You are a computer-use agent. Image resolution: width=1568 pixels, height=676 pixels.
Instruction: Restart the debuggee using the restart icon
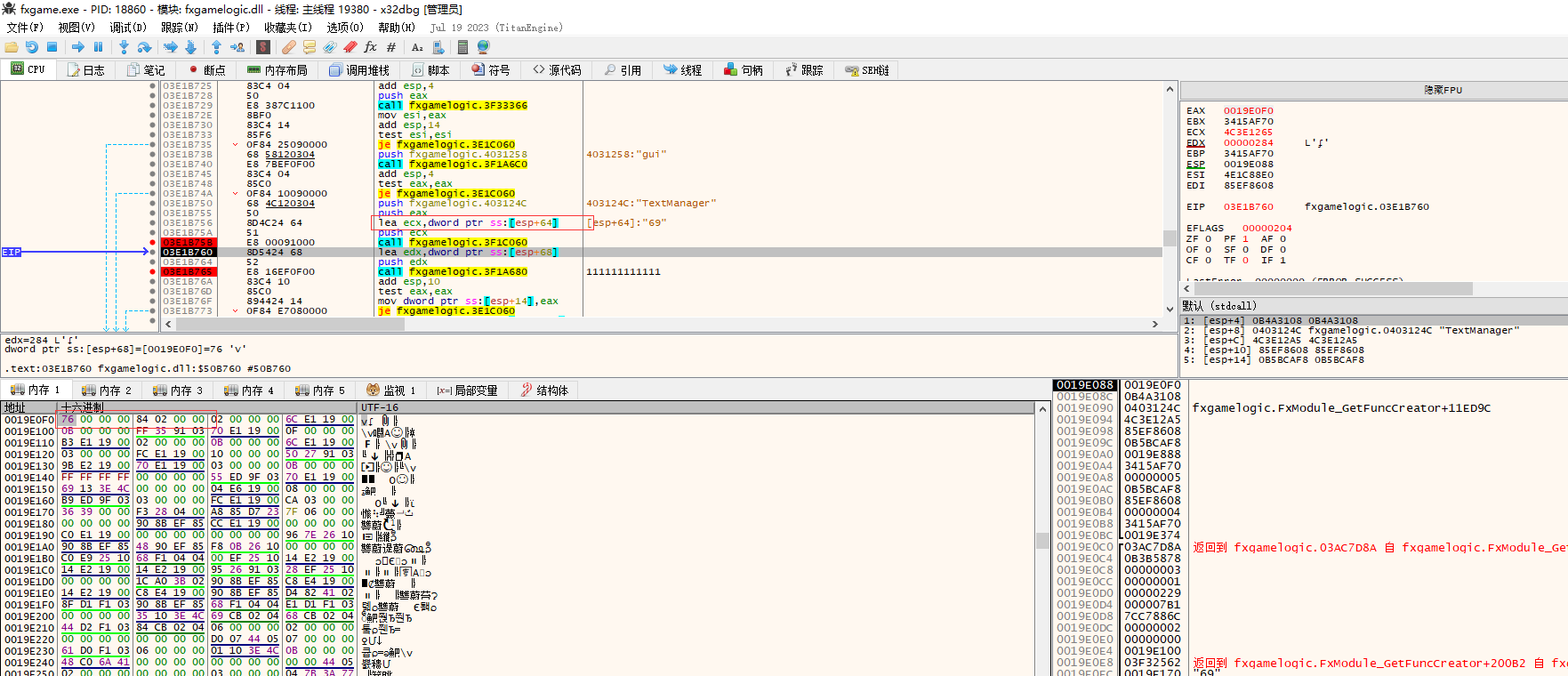coord(32,47)
